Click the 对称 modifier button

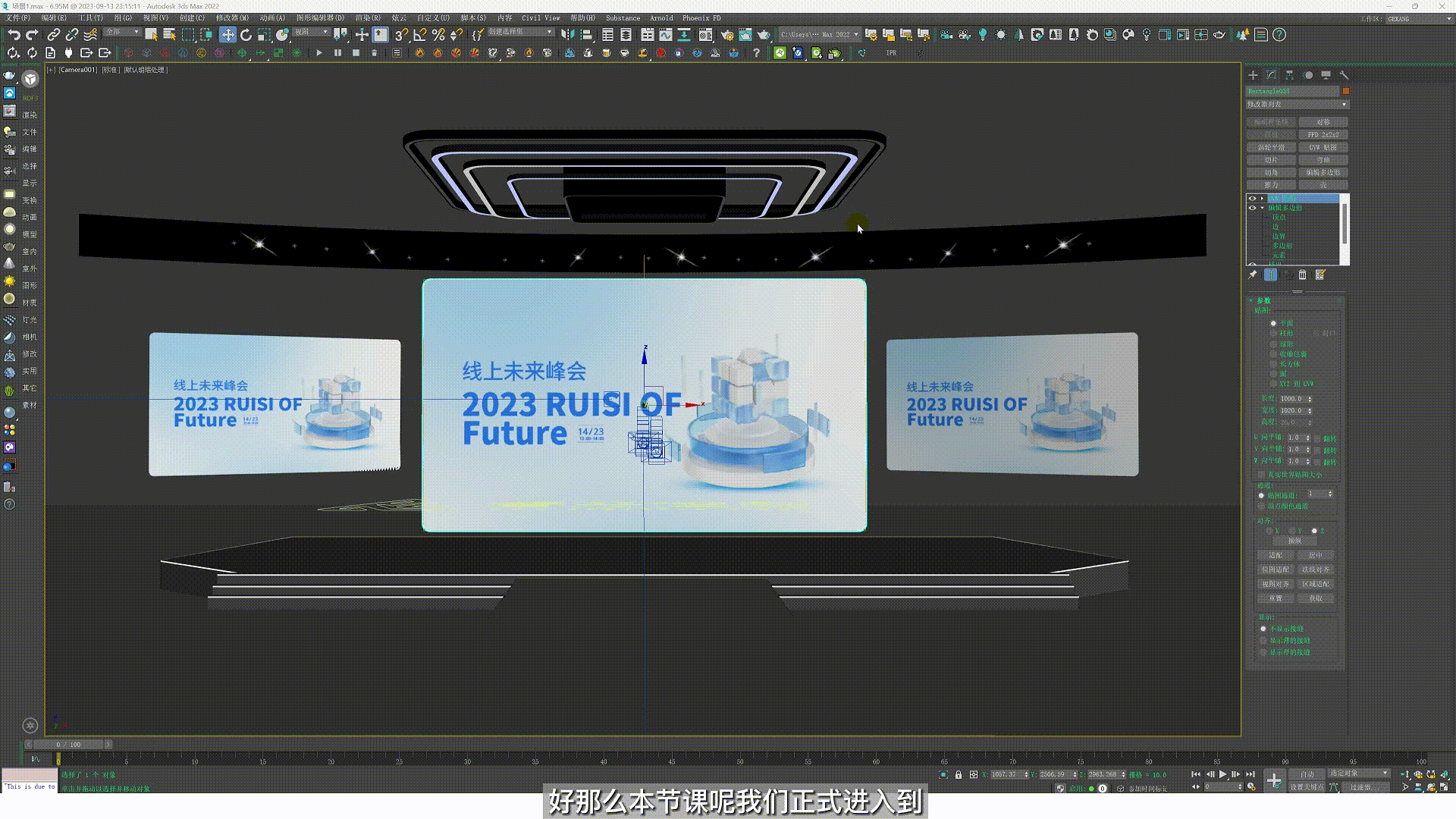[1323, 122]
